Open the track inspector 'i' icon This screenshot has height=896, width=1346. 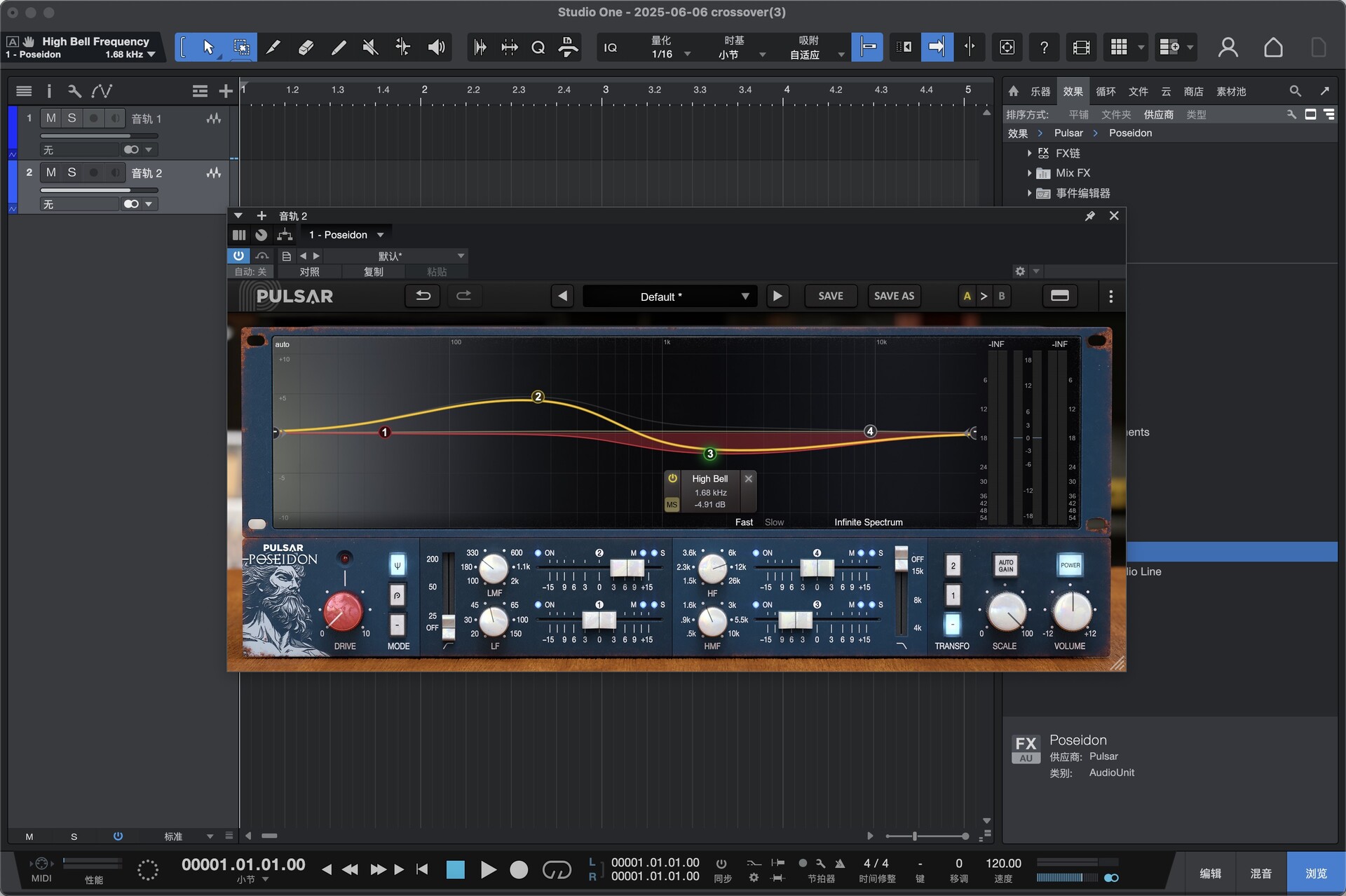(48, 91)
